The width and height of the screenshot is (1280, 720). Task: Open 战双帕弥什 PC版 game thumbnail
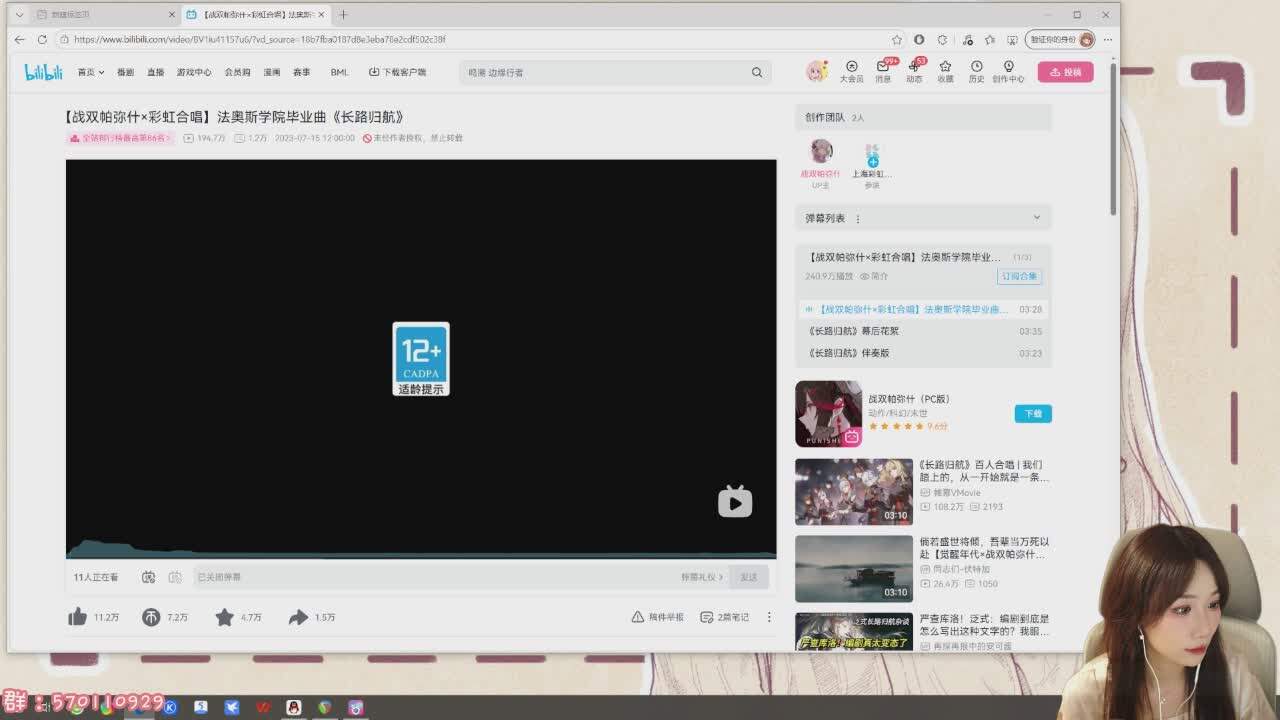[828, 414]
